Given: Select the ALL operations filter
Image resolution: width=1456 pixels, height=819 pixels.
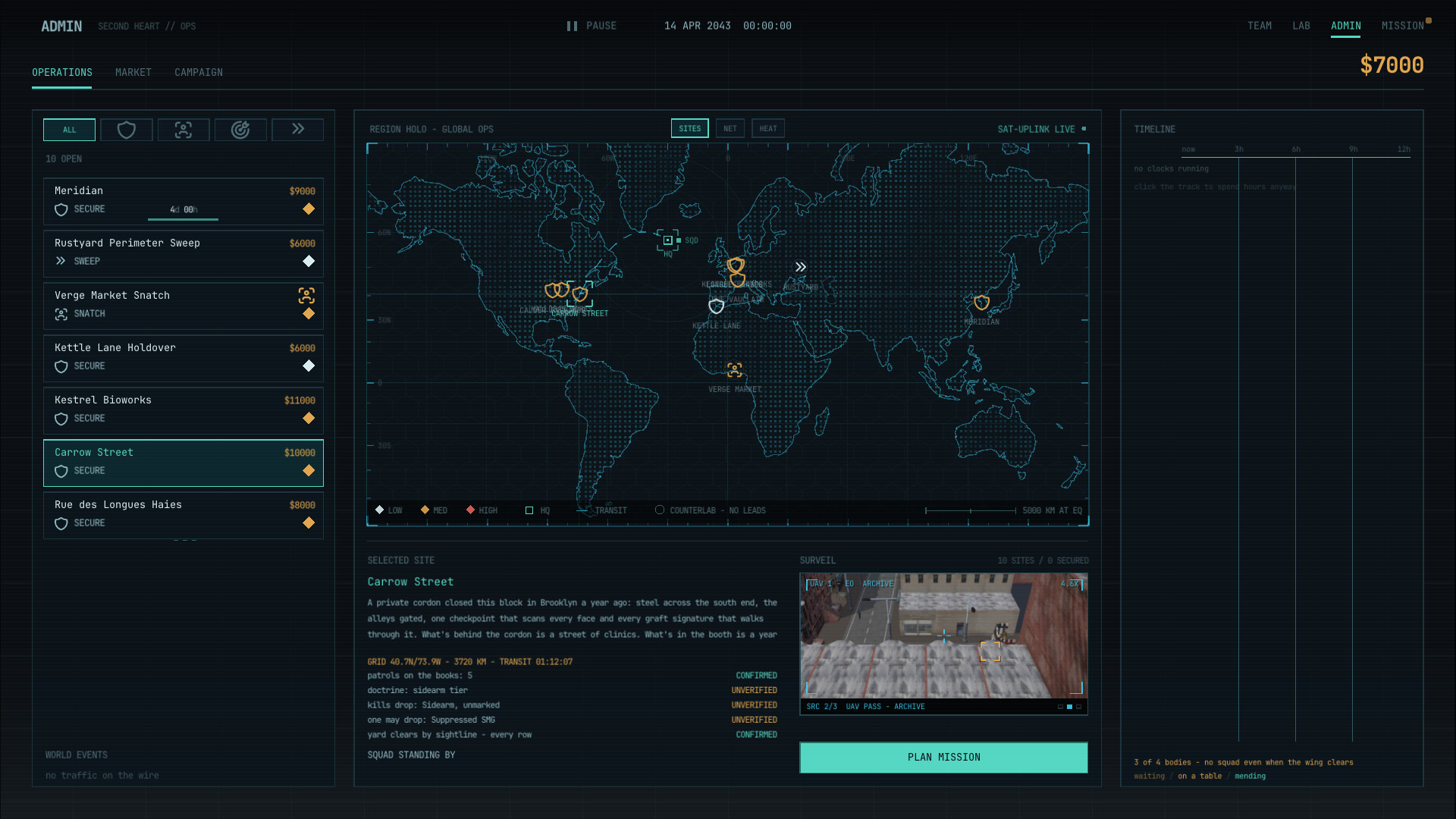Looking at the screenshot, I should point(69,130).
